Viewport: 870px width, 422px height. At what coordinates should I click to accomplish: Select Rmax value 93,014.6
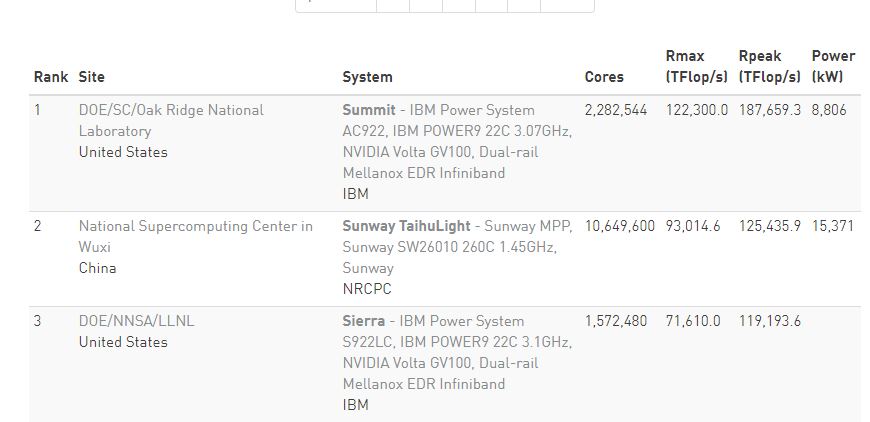pyautogui.click(x=693, y=226)
